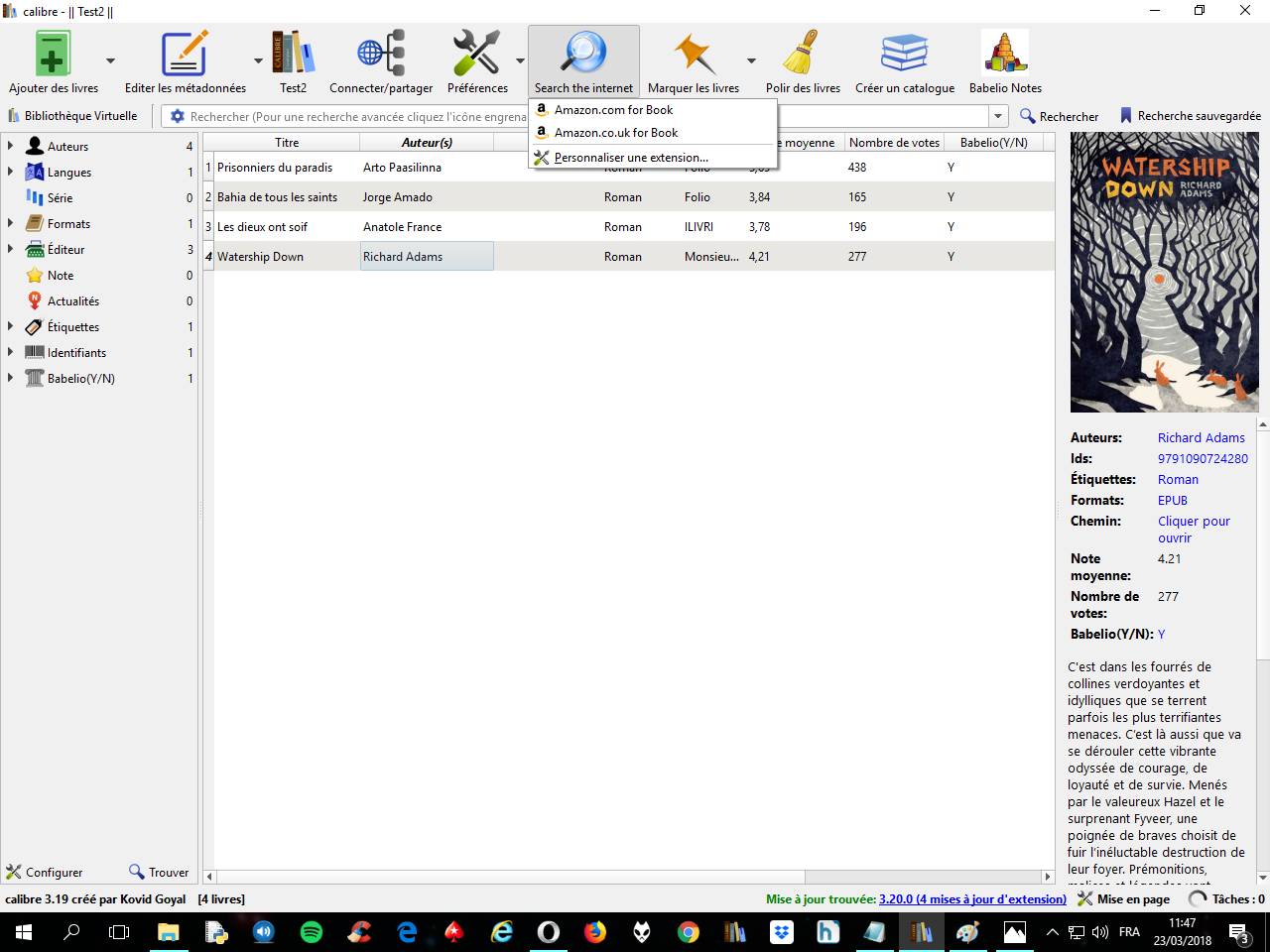The image size is (1270, 952).
Task: Open the Préférences dropdown arrow
Action: pos(520,60)
